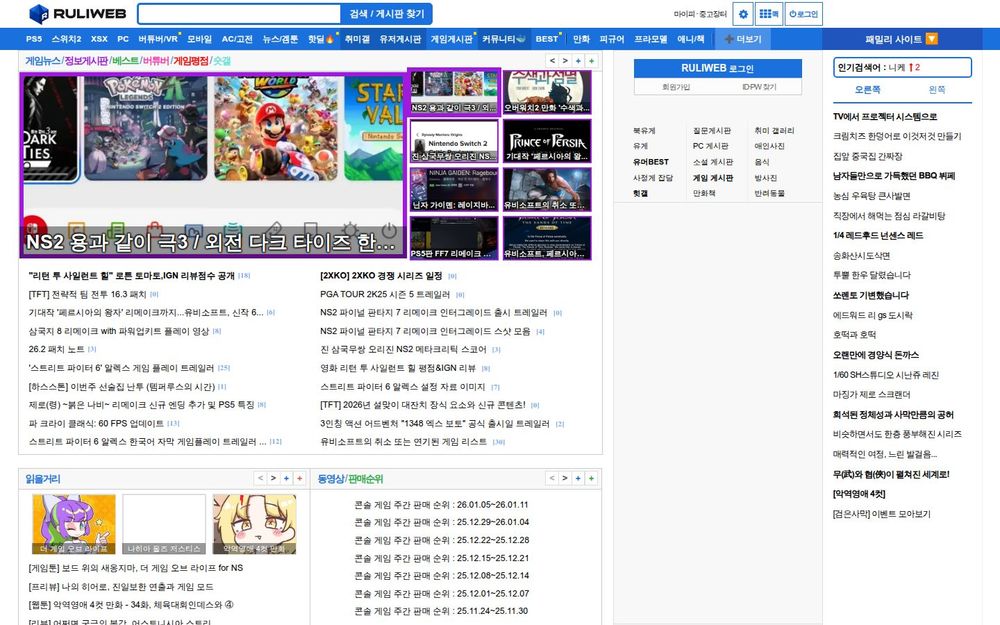Click next arrow in 게임뉴스 section header
The height and width of the screenshot is (625, 1000).
pos(565,61)
